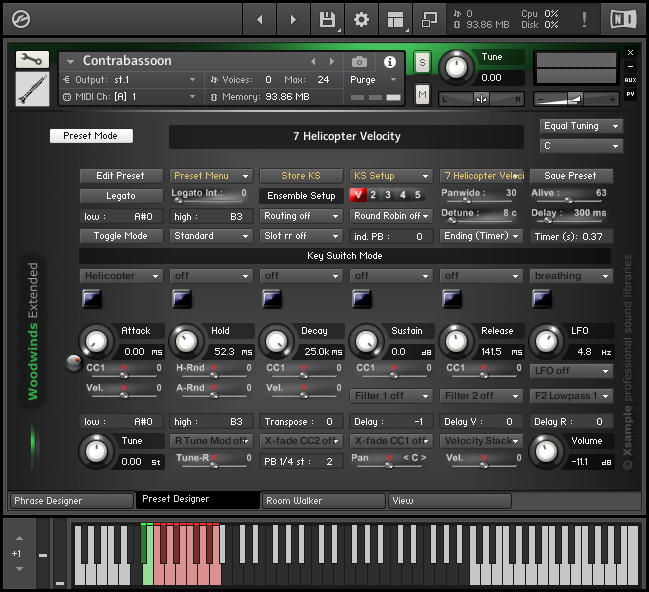Open the camera snapshot view icon
Viewport: 649px width, 592px height.
click(x=359, y=62)
